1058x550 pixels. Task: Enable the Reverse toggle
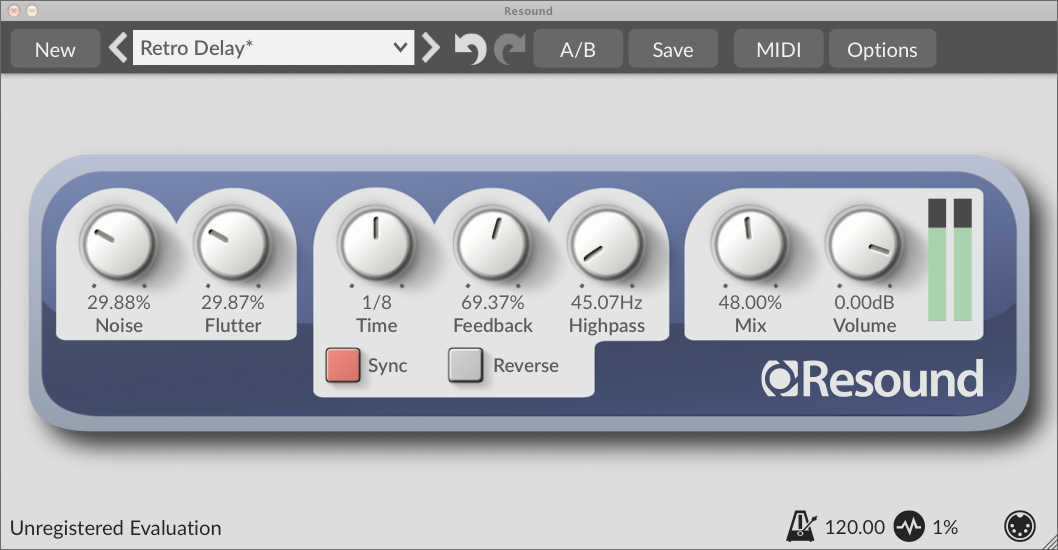(466, 365)
